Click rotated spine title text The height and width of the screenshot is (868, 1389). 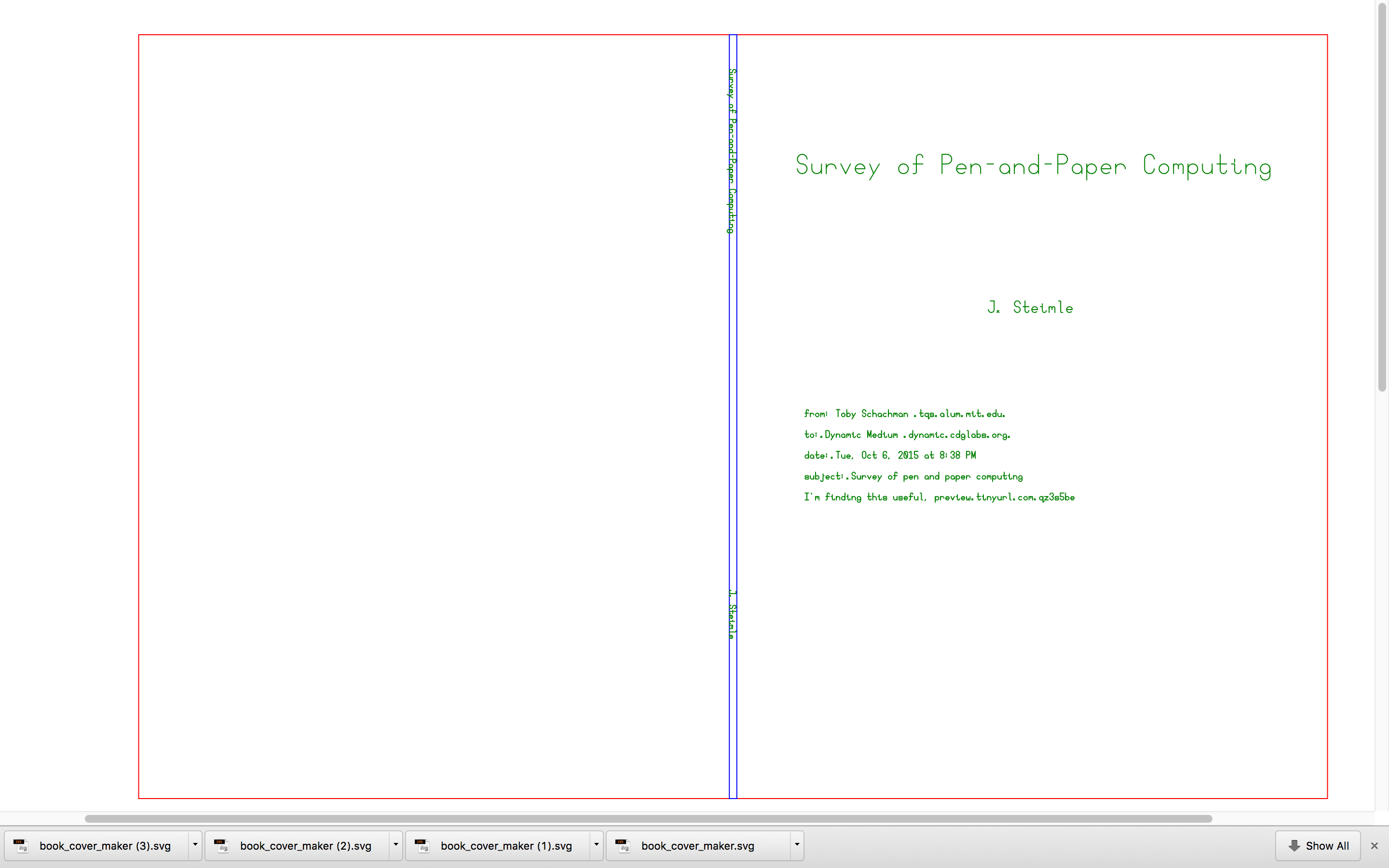point(732,151)
